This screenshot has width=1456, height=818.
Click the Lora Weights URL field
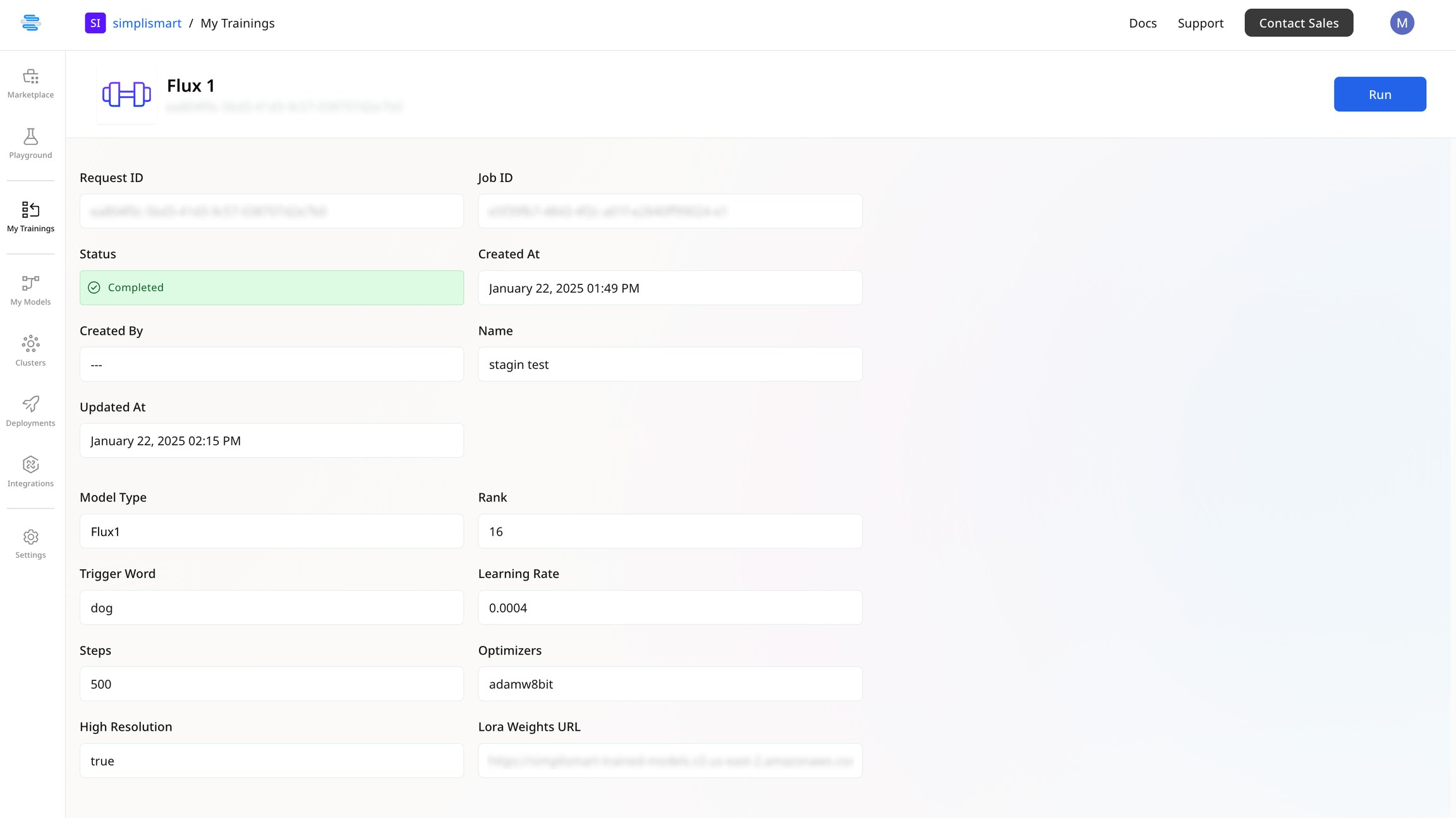(x=670, y=760)
